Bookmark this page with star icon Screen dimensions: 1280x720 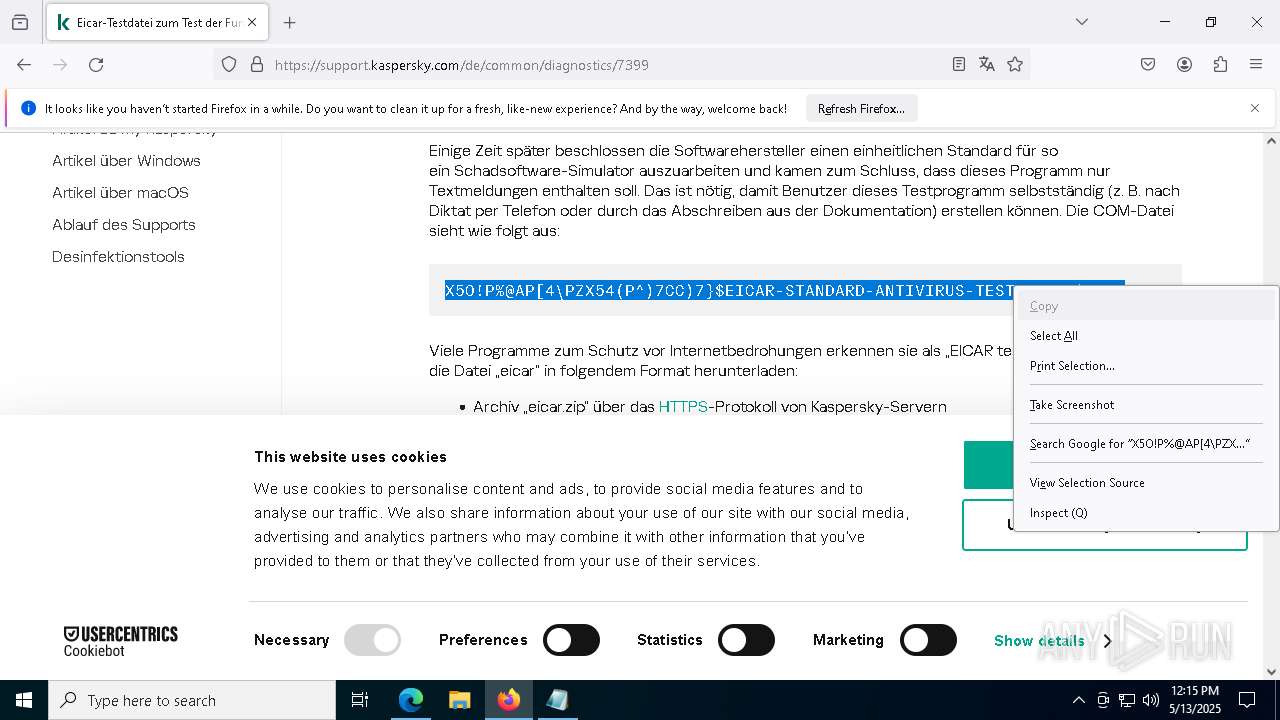1015,64
